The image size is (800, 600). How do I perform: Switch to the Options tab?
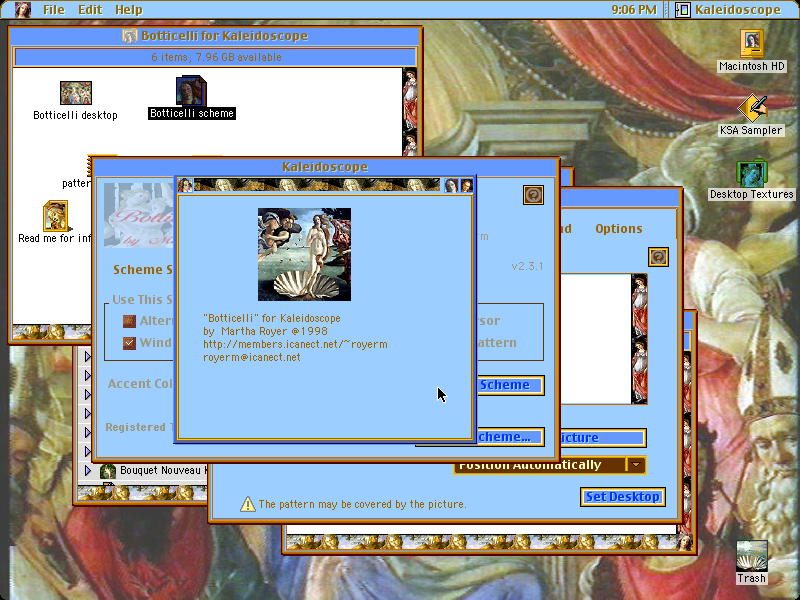click(x=618, y=229)
